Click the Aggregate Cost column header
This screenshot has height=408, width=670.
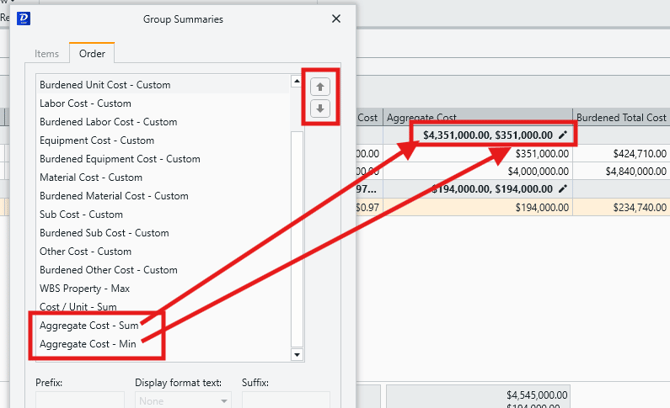[x=476, y=118]
